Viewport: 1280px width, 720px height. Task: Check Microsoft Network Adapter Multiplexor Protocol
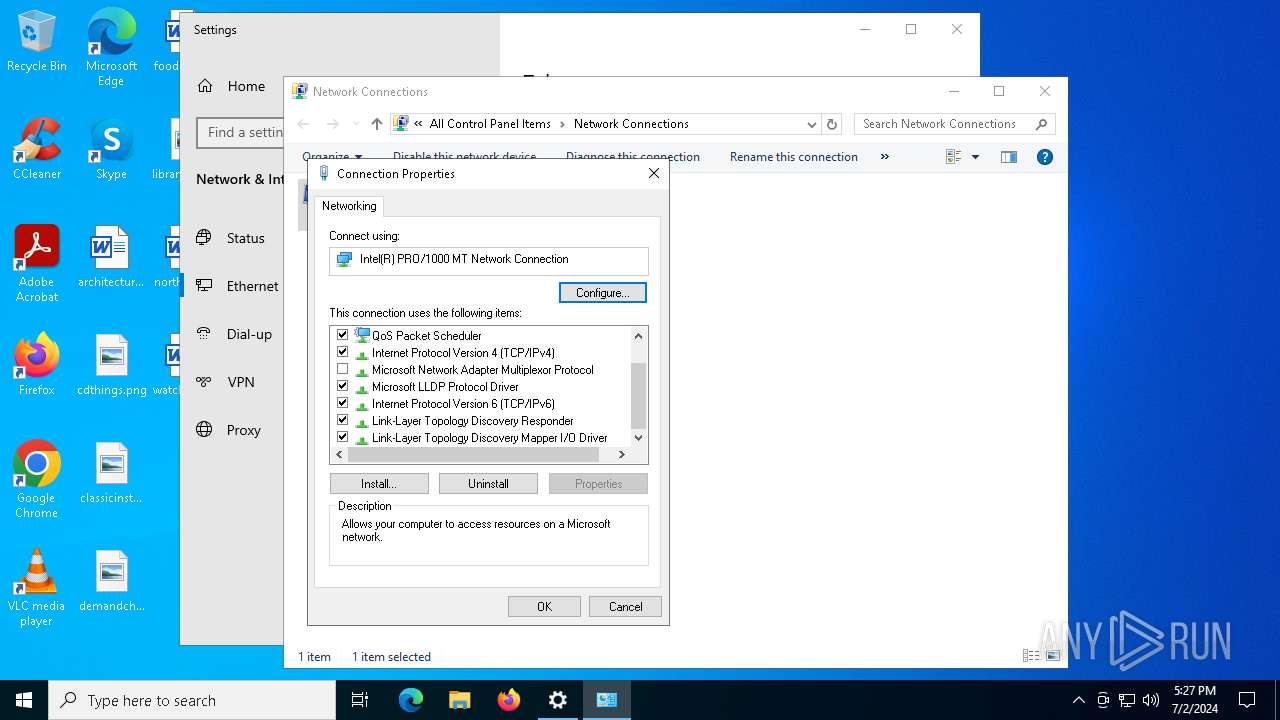coord(343,369)
